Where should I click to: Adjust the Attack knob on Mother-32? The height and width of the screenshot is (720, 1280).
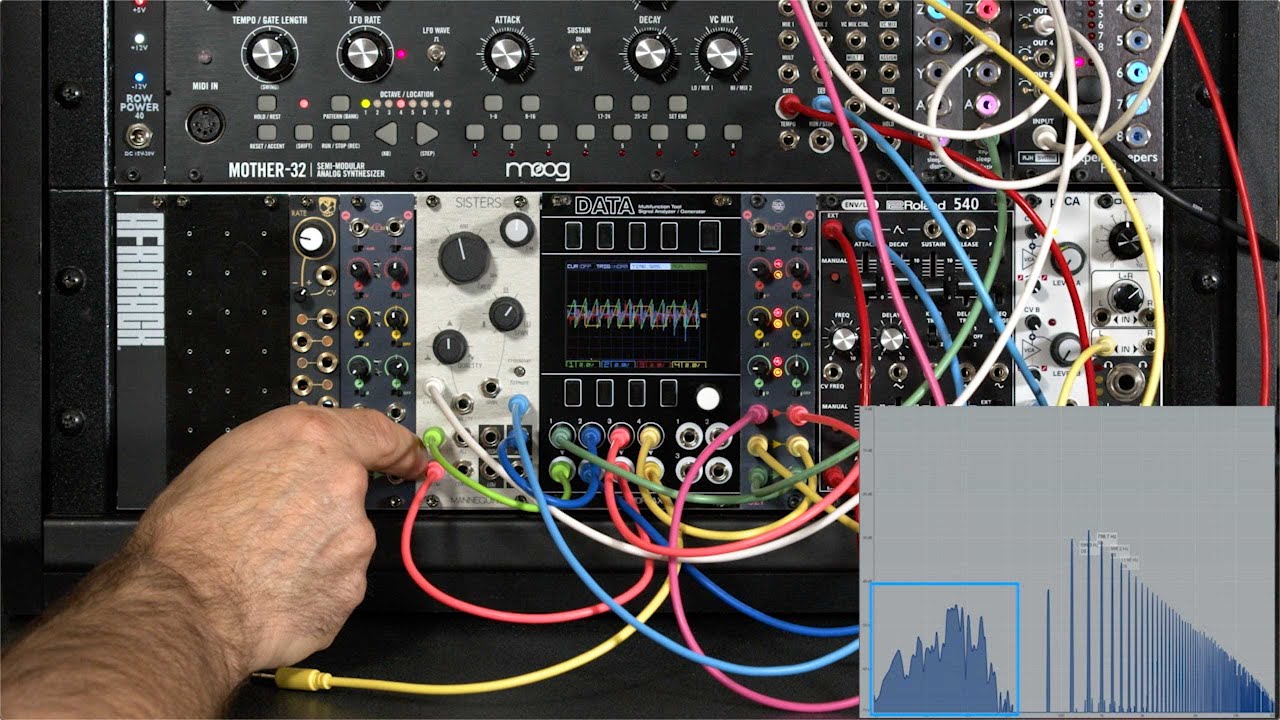(x=507, y=53)
